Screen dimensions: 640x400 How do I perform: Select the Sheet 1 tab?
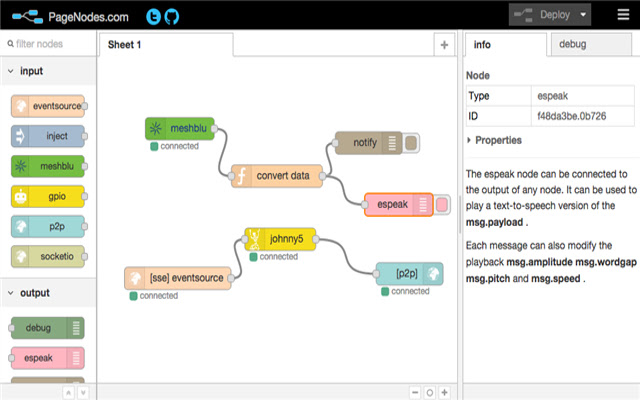(165, 44)
